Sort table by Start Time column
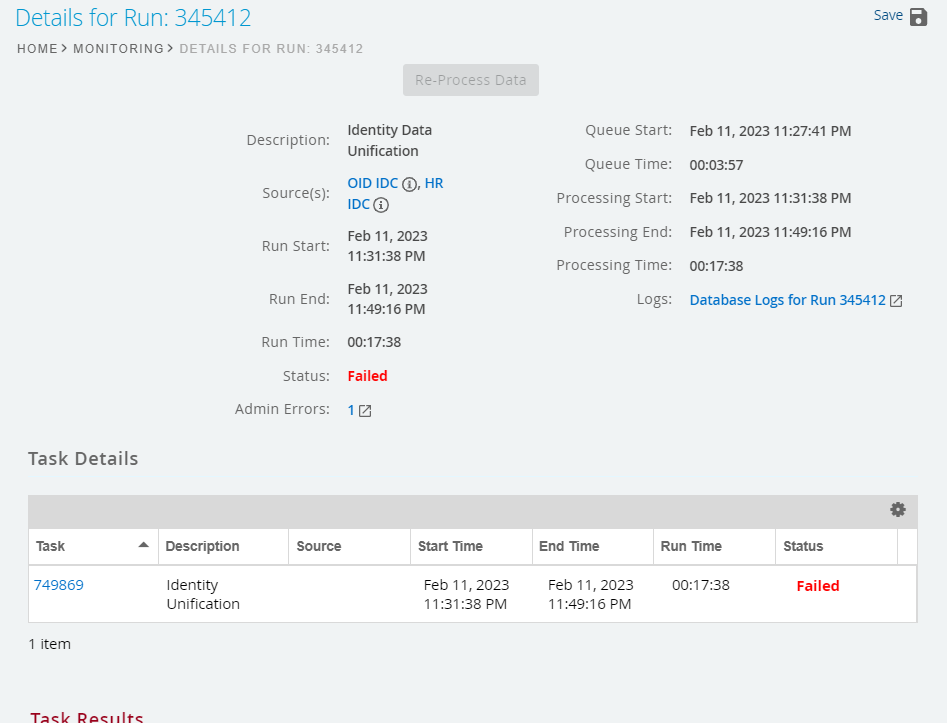Image resolution: width=947 pixels, height=723 pixels. (x=450, y=546)
